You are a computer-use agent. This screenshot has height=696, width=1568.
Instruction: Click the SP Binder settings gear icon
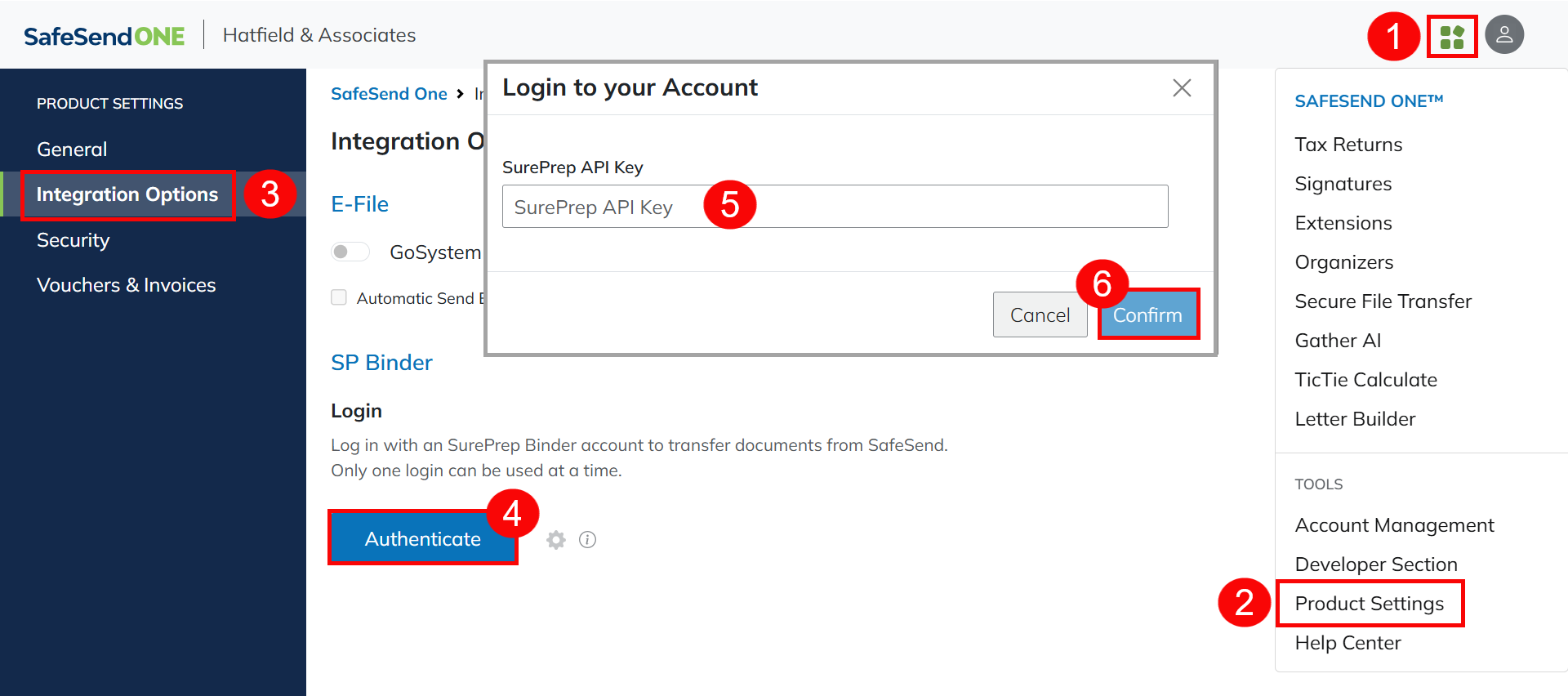coord(556,540)
